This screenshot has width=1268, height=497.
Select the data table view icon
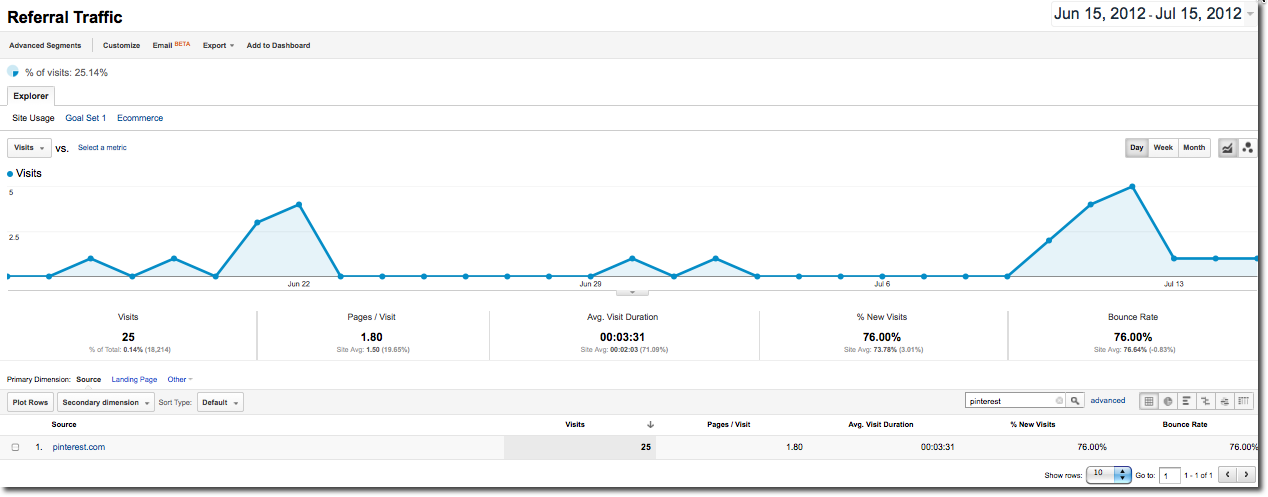1149,401
